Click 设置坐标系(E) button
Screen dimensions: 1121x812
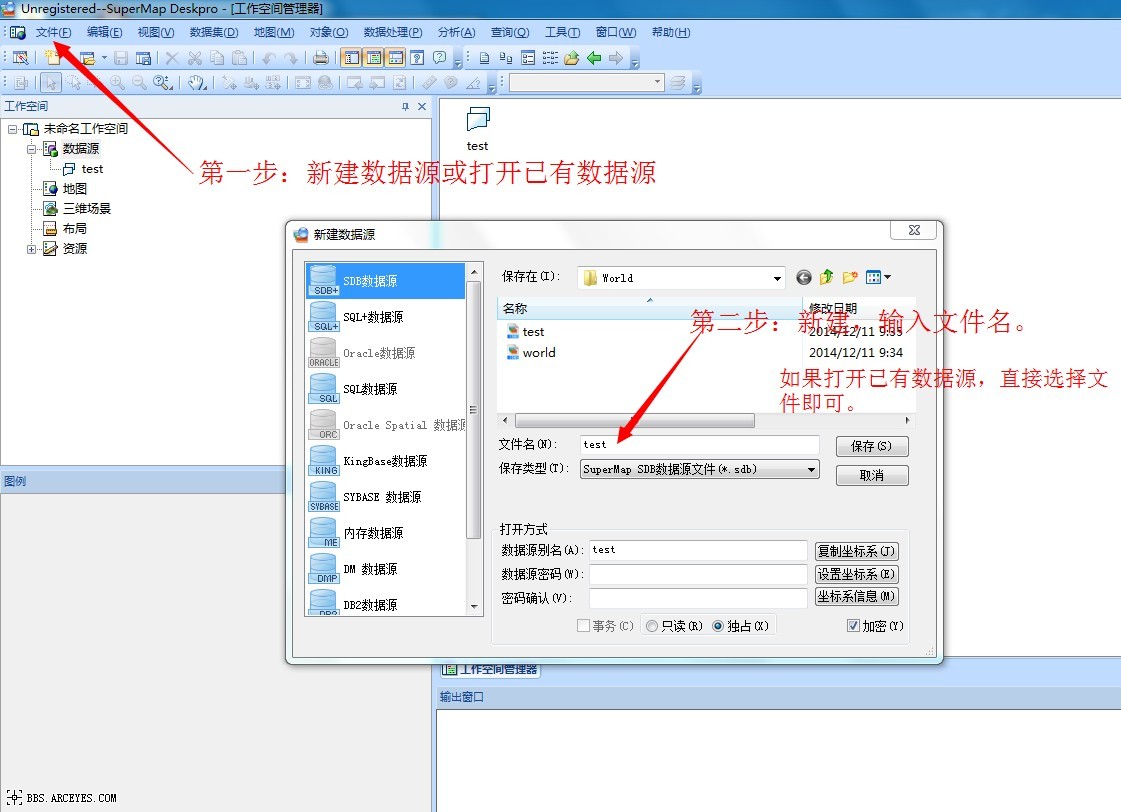coord(856,574)
